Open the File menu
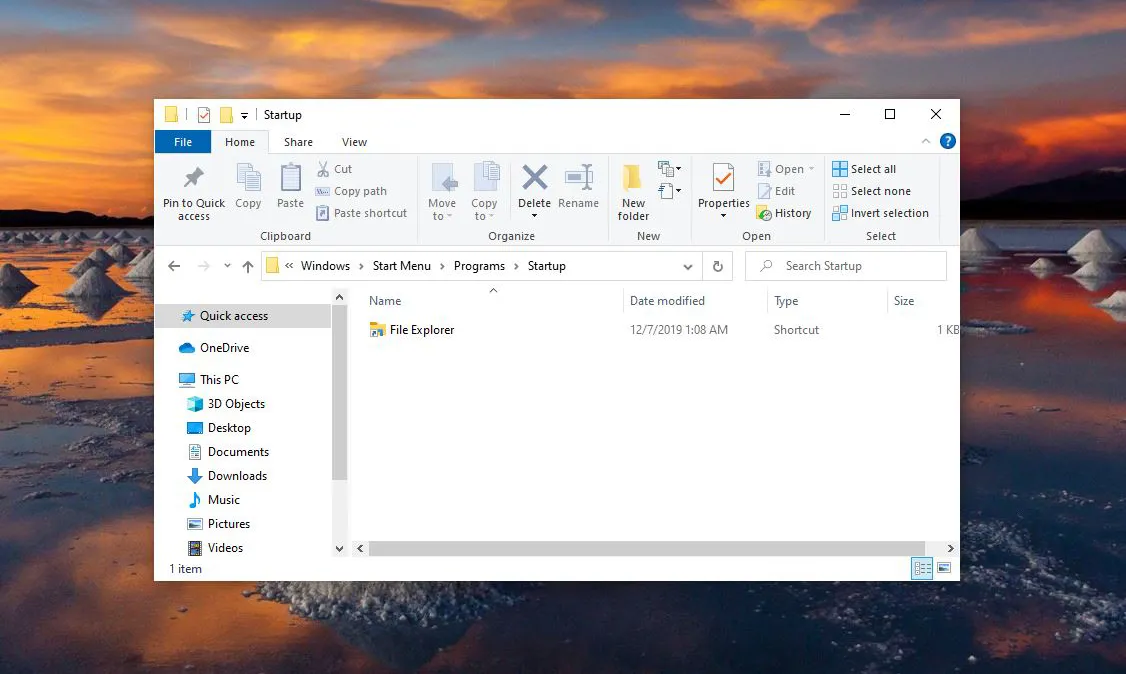The image size is (1126, 674). pos(183,142)
